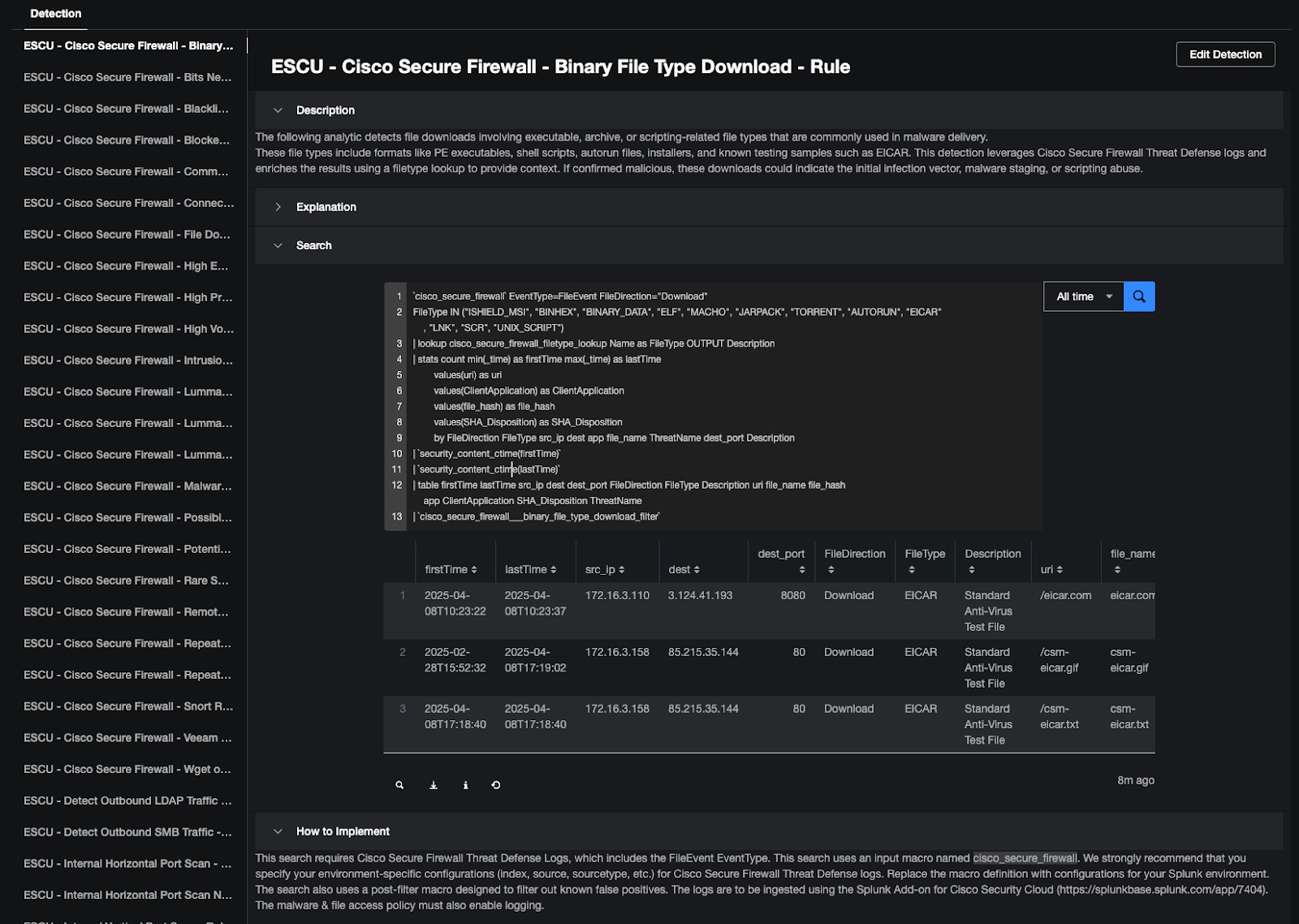This screenshot has height=924, width=1299.
Task: Sort table by firstTime column
Action: [x=451, y=569]
